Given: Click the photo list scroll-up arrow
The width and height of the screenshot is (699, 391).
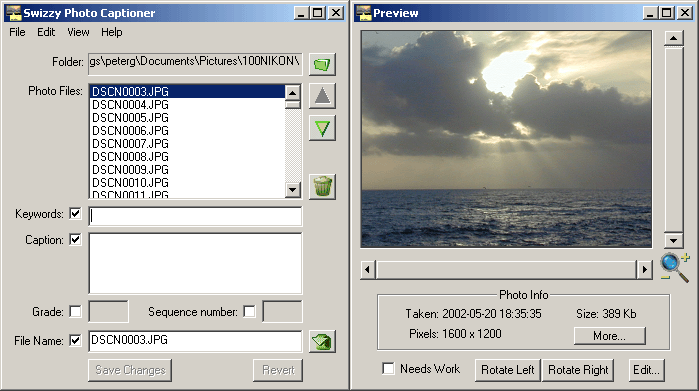Looking at the screenshot, I should pos(292,93).
